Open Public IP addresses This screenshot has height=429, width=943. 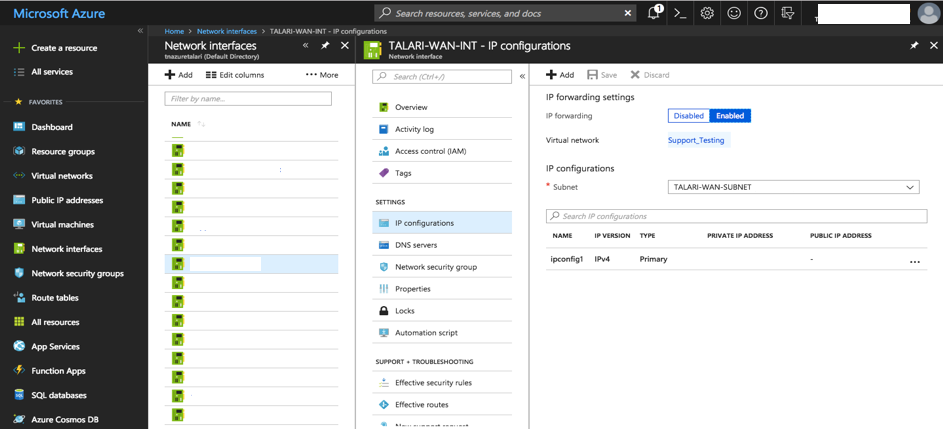67,200
